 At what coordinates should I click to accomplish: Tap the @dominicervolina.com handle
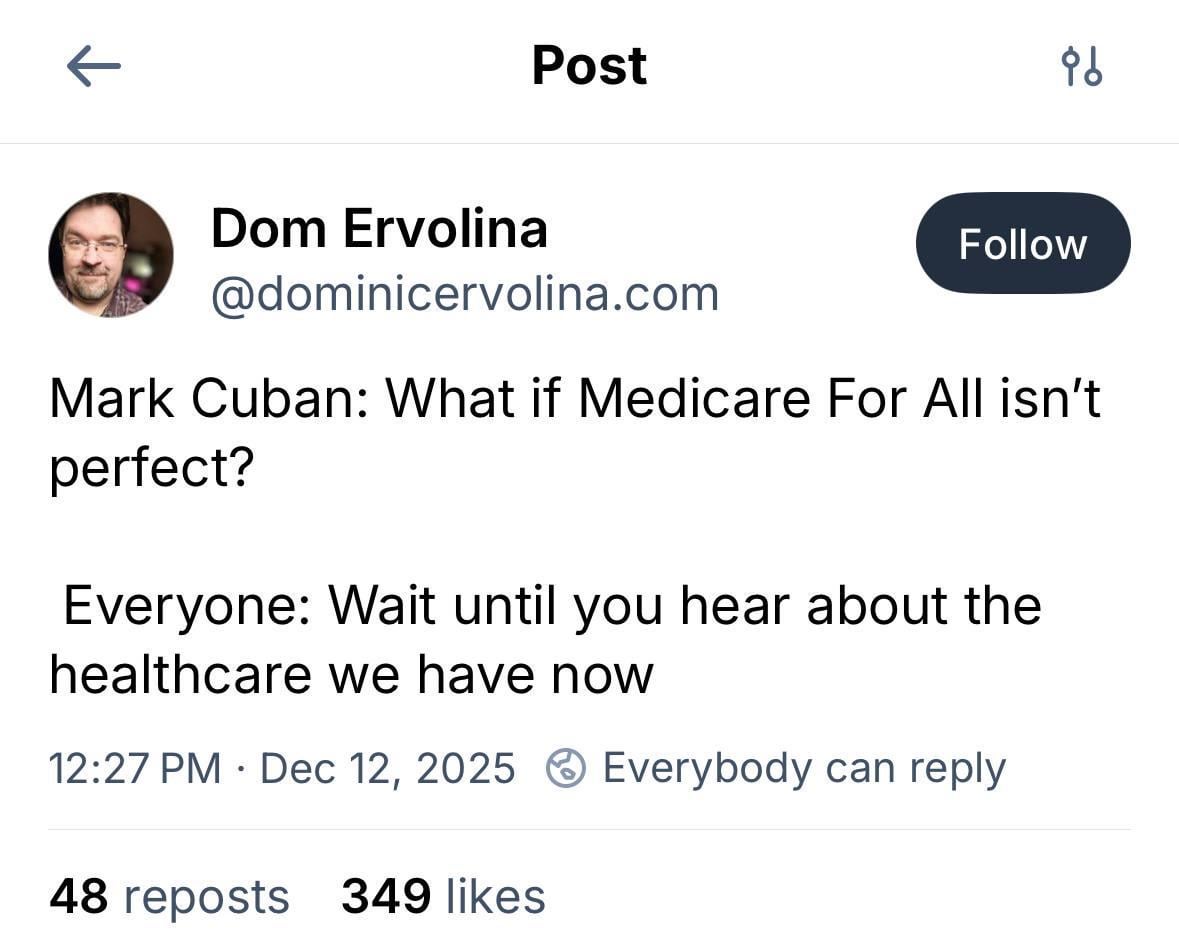click(x=464, y=294)
